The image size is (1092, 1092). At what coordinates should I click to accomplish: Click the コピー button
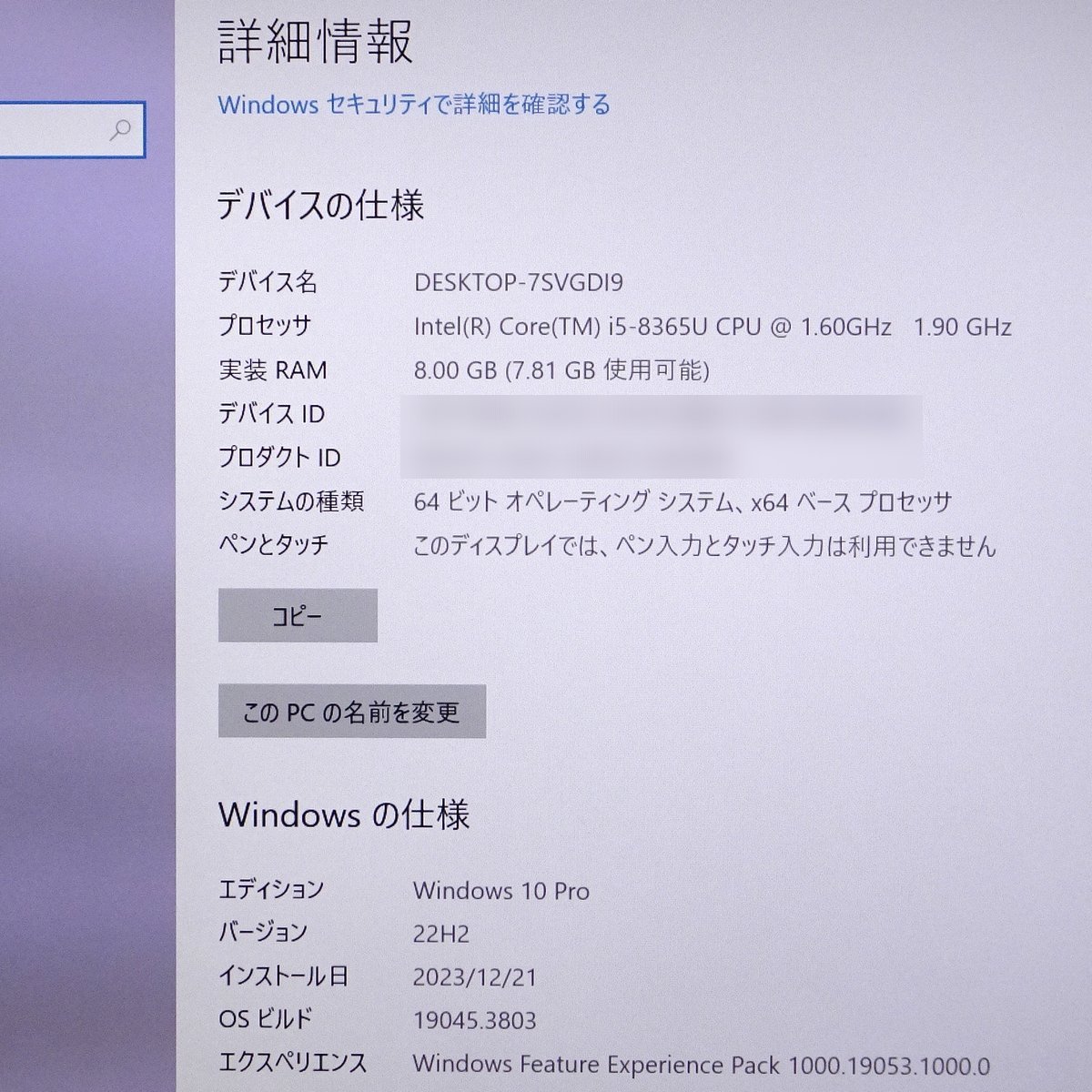click(298, 616)
